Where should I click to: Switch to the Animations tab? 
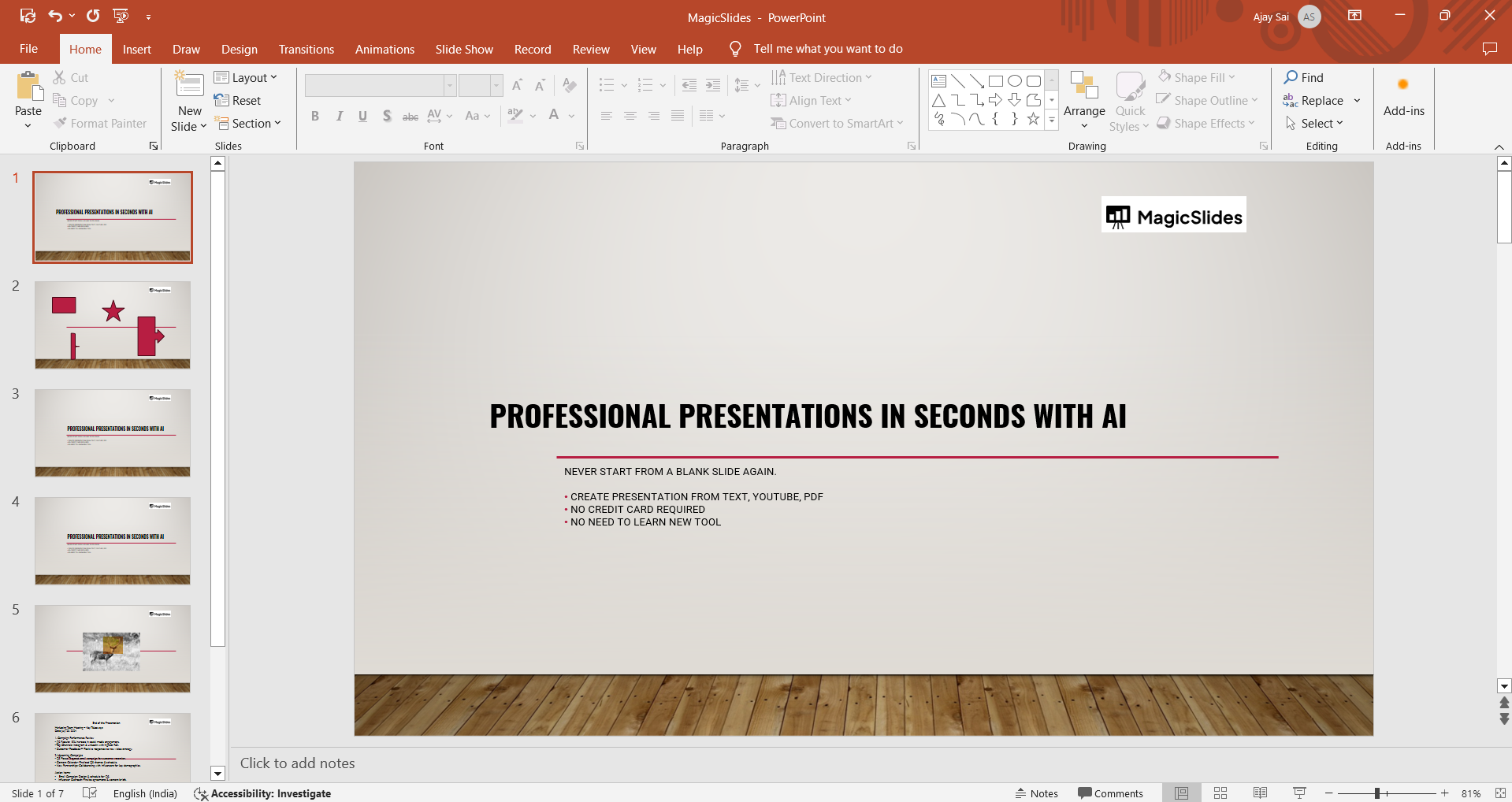(385, 49)
